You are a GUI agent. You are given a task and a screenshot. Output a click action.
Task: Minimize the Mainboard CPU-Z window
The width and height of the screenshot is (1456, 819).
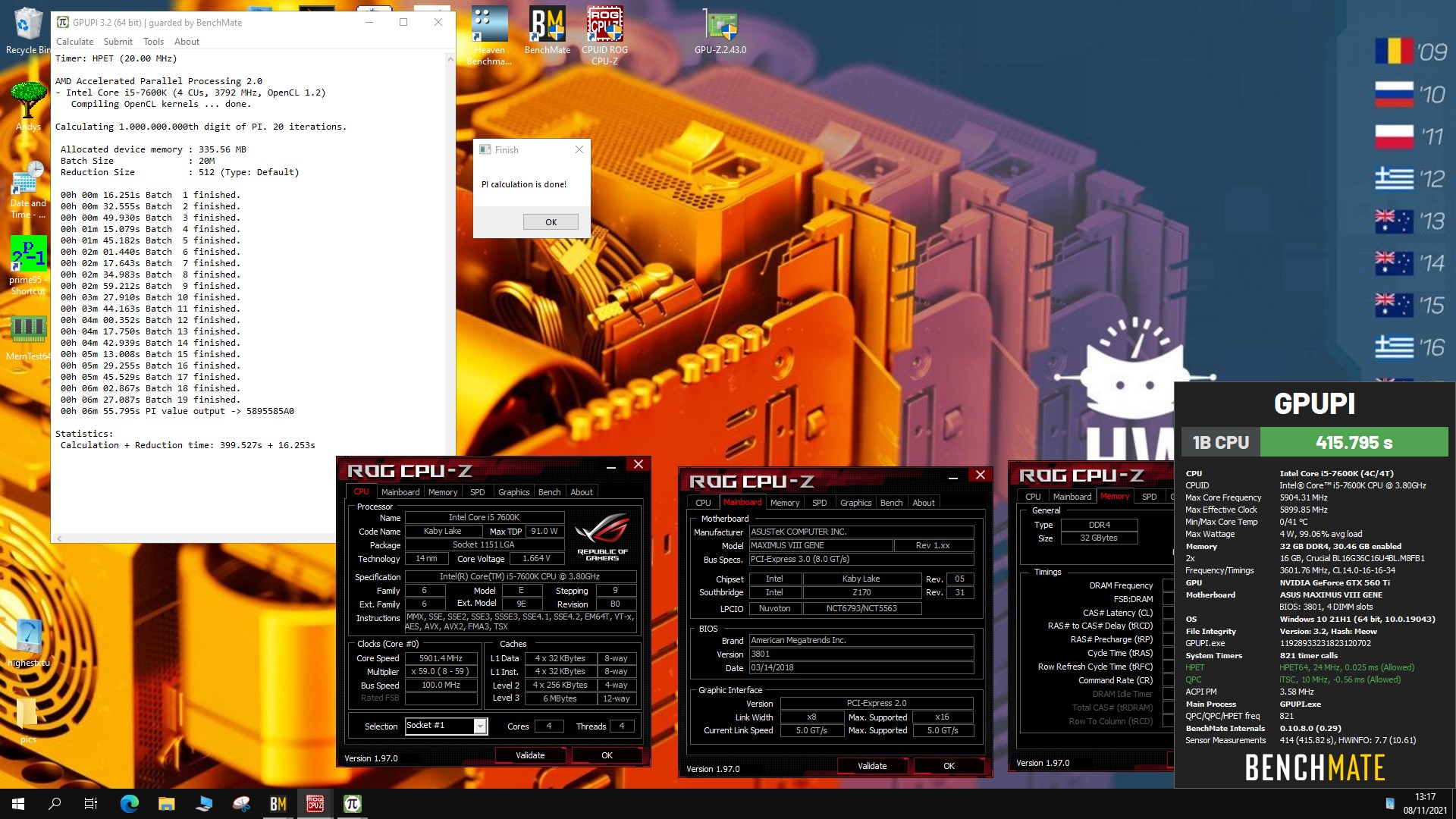pos(952,477)
